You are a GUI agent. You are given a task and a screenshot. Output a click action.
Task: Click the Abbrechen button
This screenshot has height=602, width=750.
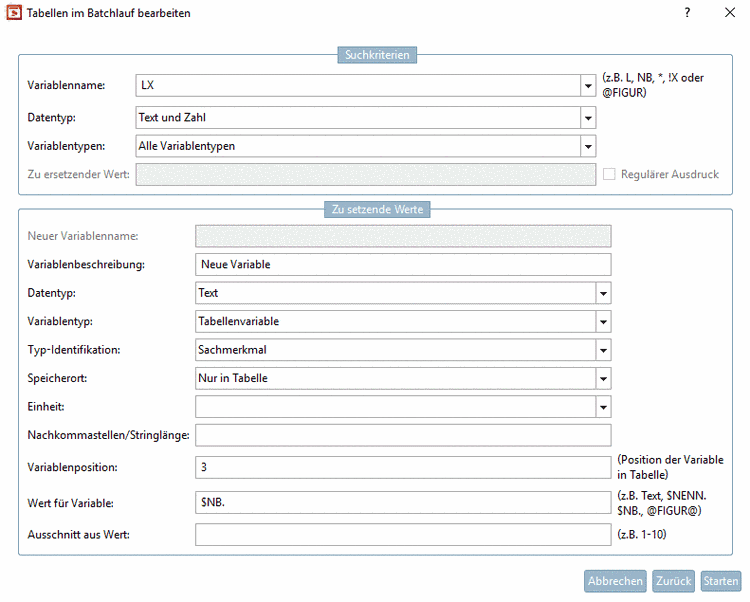coord(615,581)
